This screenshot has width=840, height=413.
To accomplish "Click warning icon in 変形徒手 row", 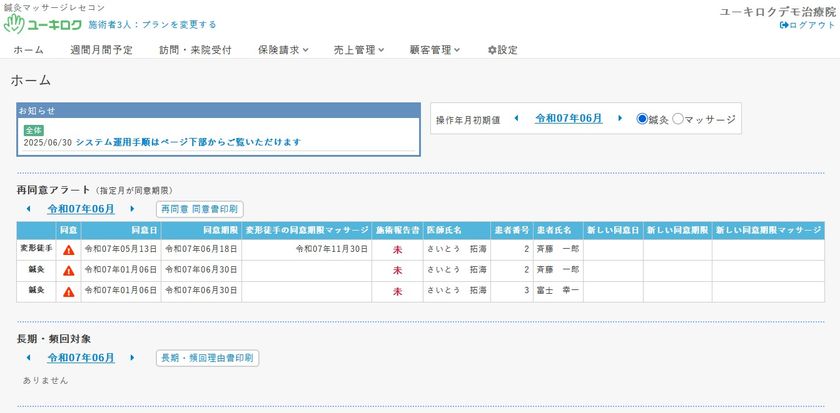I will [x=69, y=250].
